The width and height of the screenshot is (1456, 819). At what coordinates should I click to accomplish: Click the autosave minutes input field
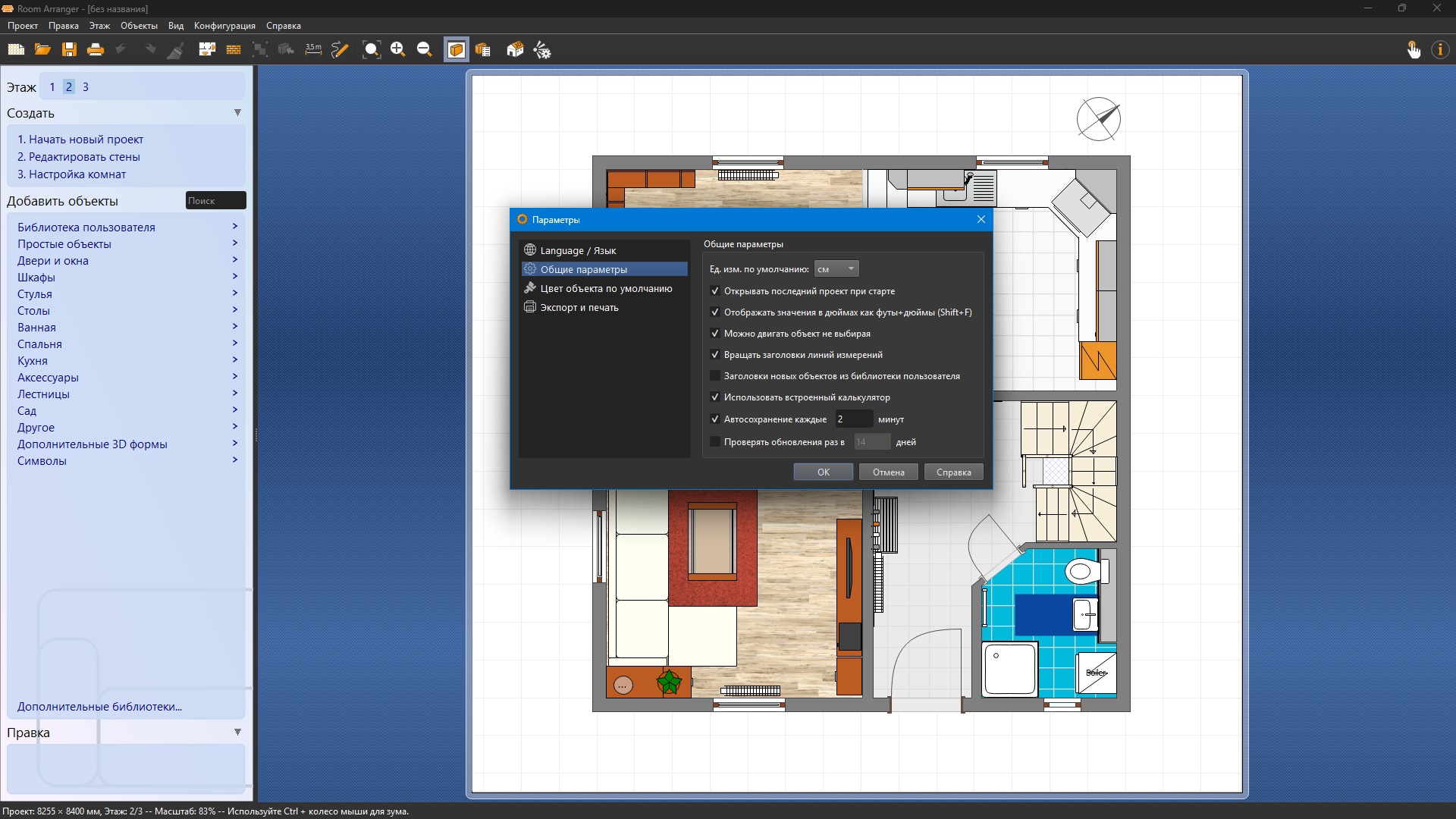pos(853,419)
